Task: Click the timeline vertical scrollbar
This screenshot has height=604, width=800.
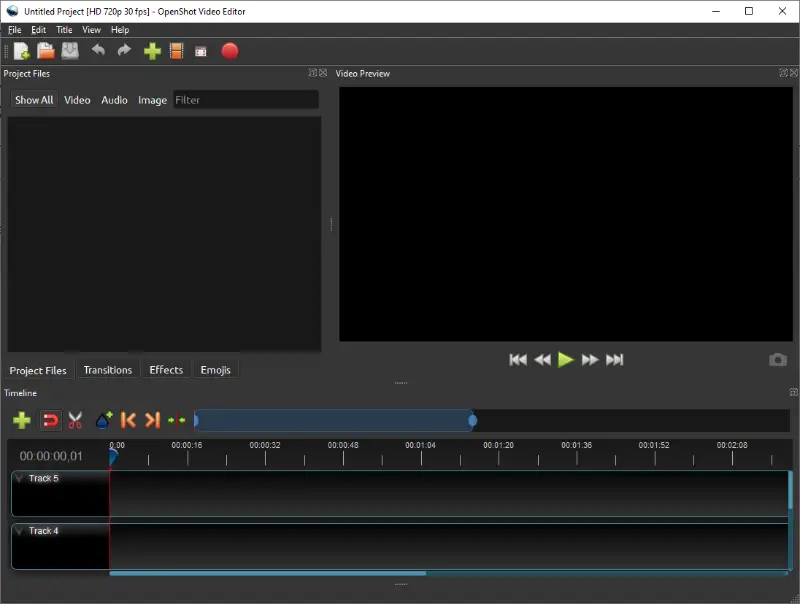Action: [790, 490]
